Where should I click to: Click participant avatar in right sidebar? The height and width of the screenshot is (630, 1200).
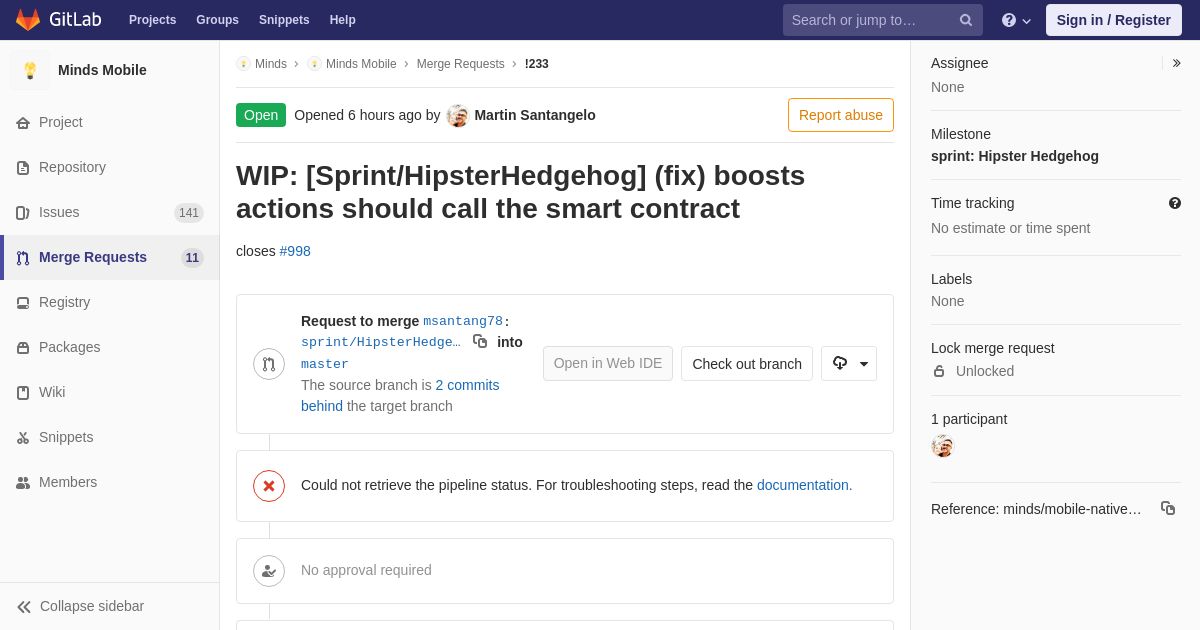click(942, 446)
